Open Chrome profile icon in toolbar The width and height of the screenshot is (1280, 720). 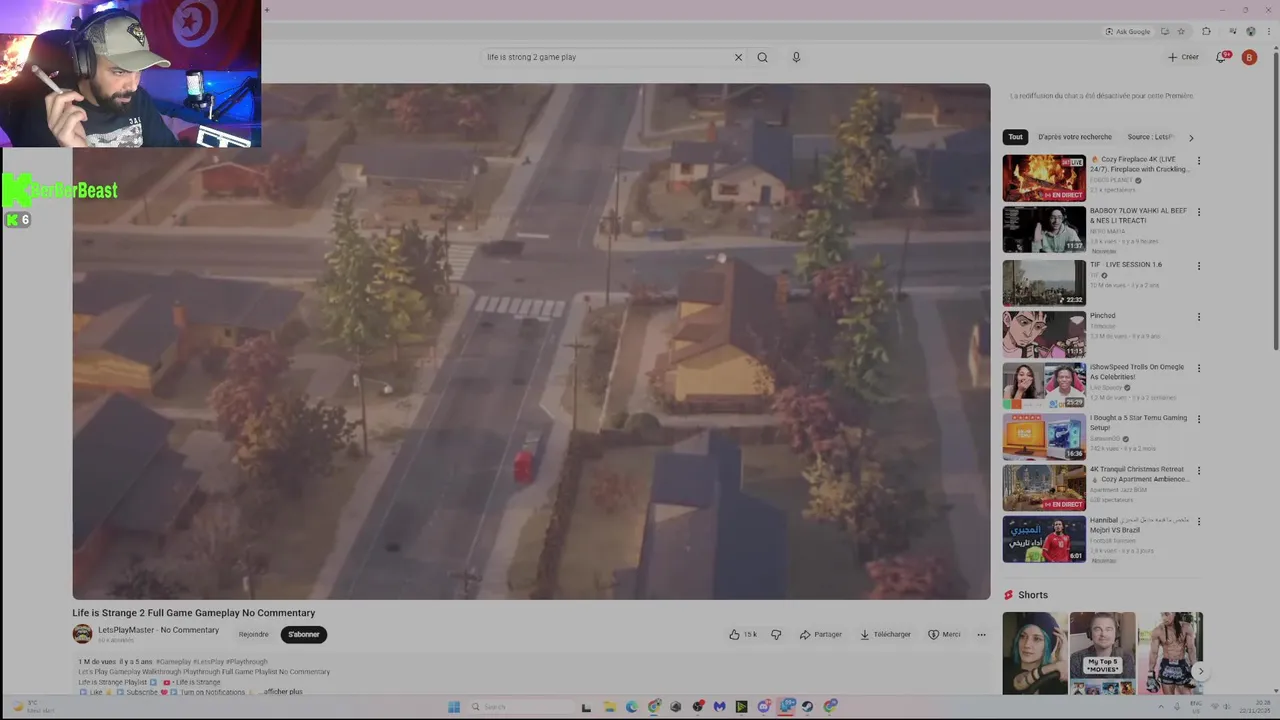point(1251,31)
